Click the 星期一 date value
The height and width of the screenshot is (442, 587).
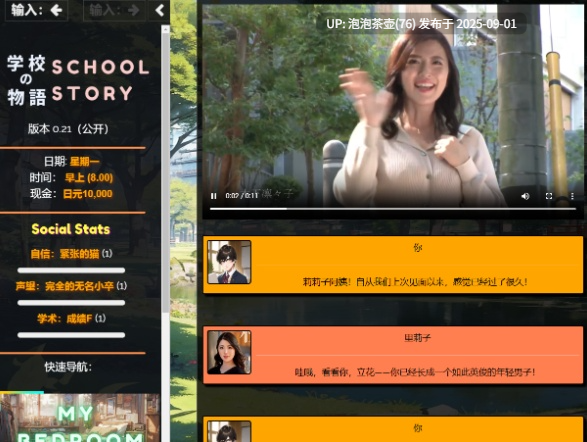(85, 162)
